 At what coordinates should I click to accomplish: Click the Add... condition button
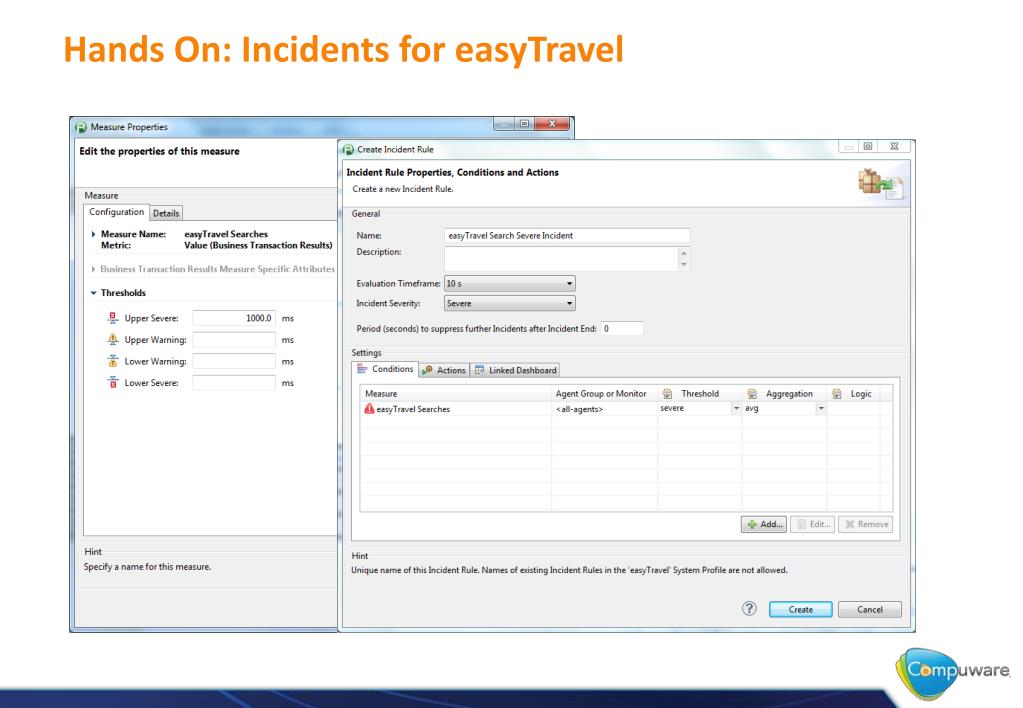[764, 524]
